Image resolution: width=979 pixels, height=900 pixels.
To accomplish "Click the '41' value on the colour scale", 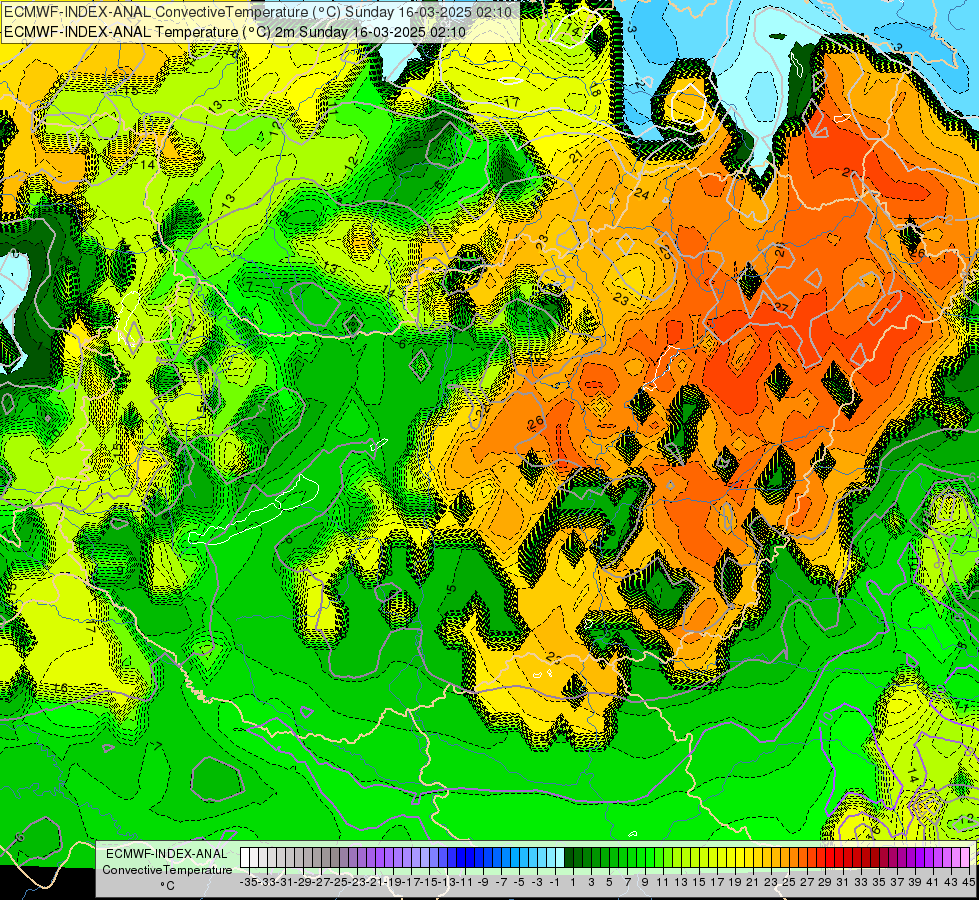I will [x=932, y=882].
